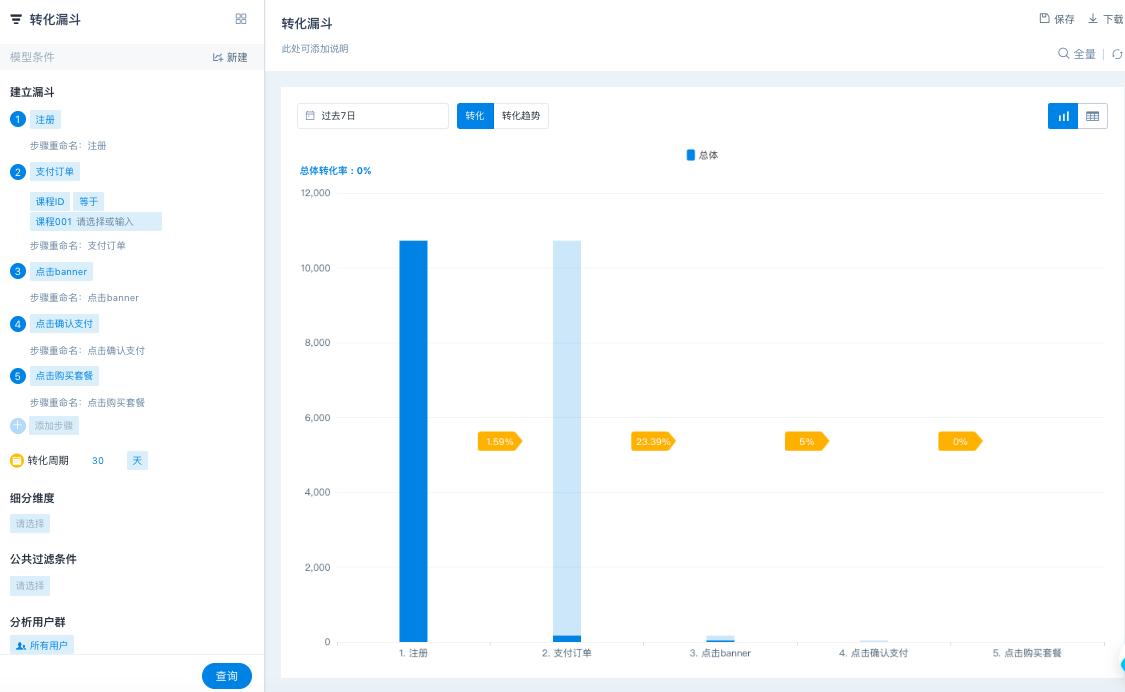Select the 转化趋势 tab
This screenshot has height=692, width=1125.
[521, 116]
